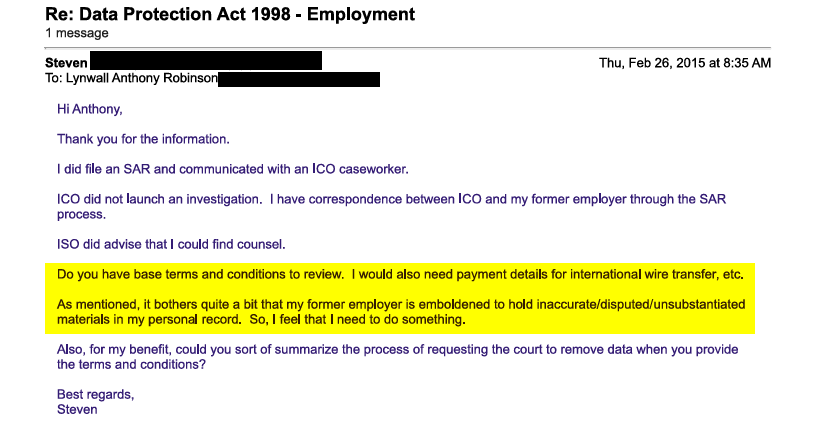Select the sender name Steven
Viewport: 815px width, 421px height.
[x=67, y=63]
